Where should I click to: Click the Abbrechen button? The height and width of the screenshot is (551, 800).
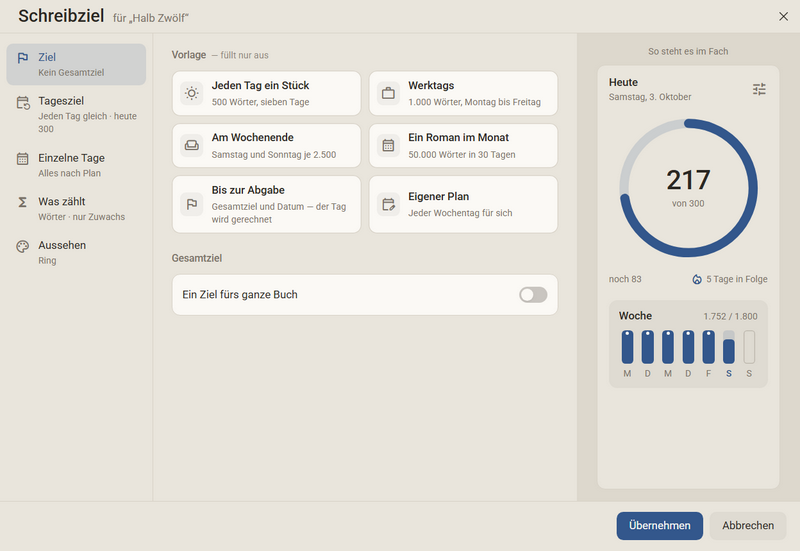tap(748, 525)
